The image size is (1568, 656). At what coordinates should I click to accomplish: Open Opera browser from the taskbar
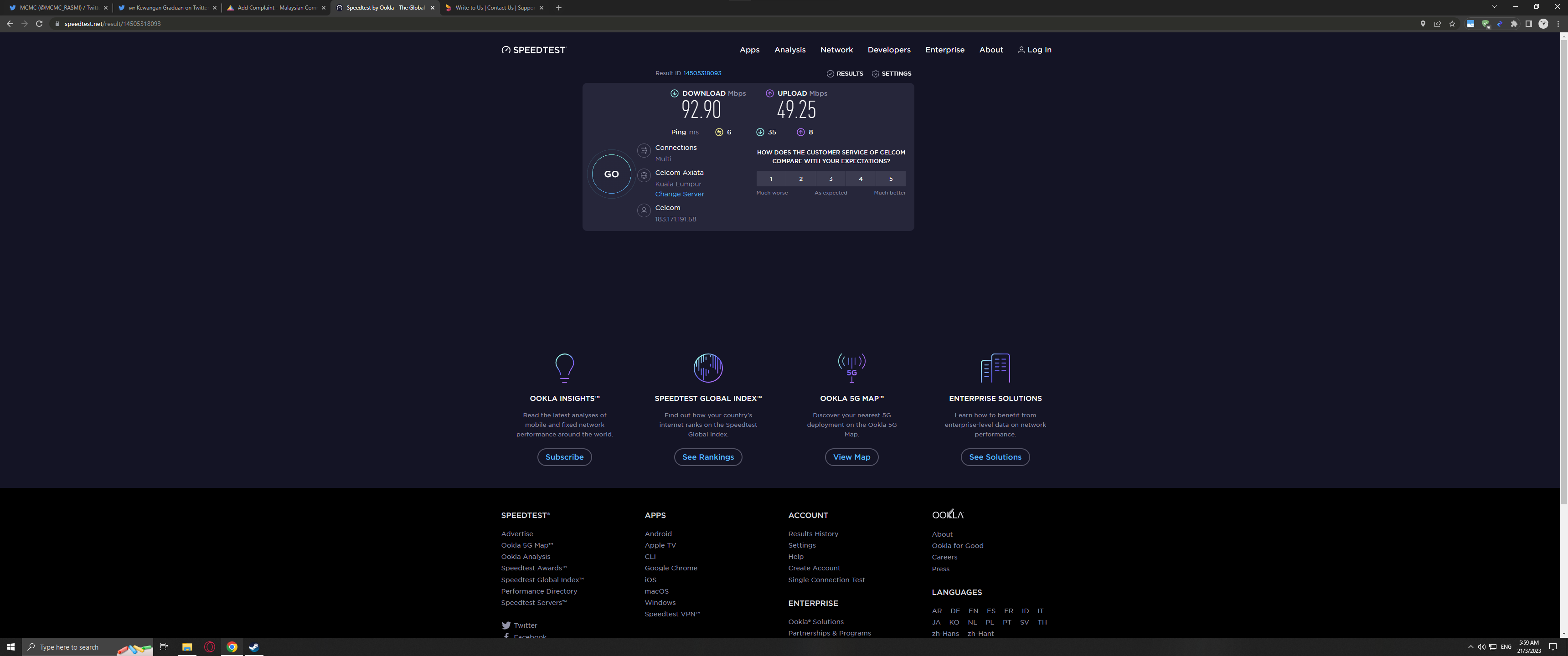209,647
